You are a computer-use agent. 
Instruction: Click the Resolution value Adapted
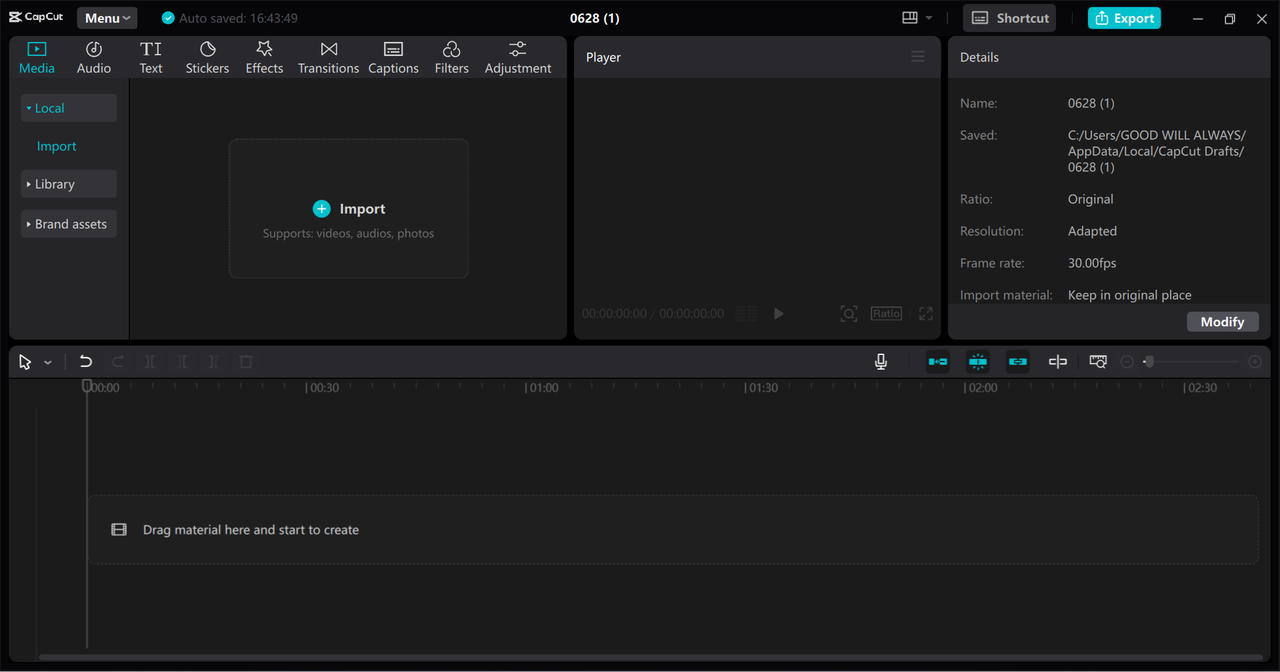click(x=1092, y=231)
